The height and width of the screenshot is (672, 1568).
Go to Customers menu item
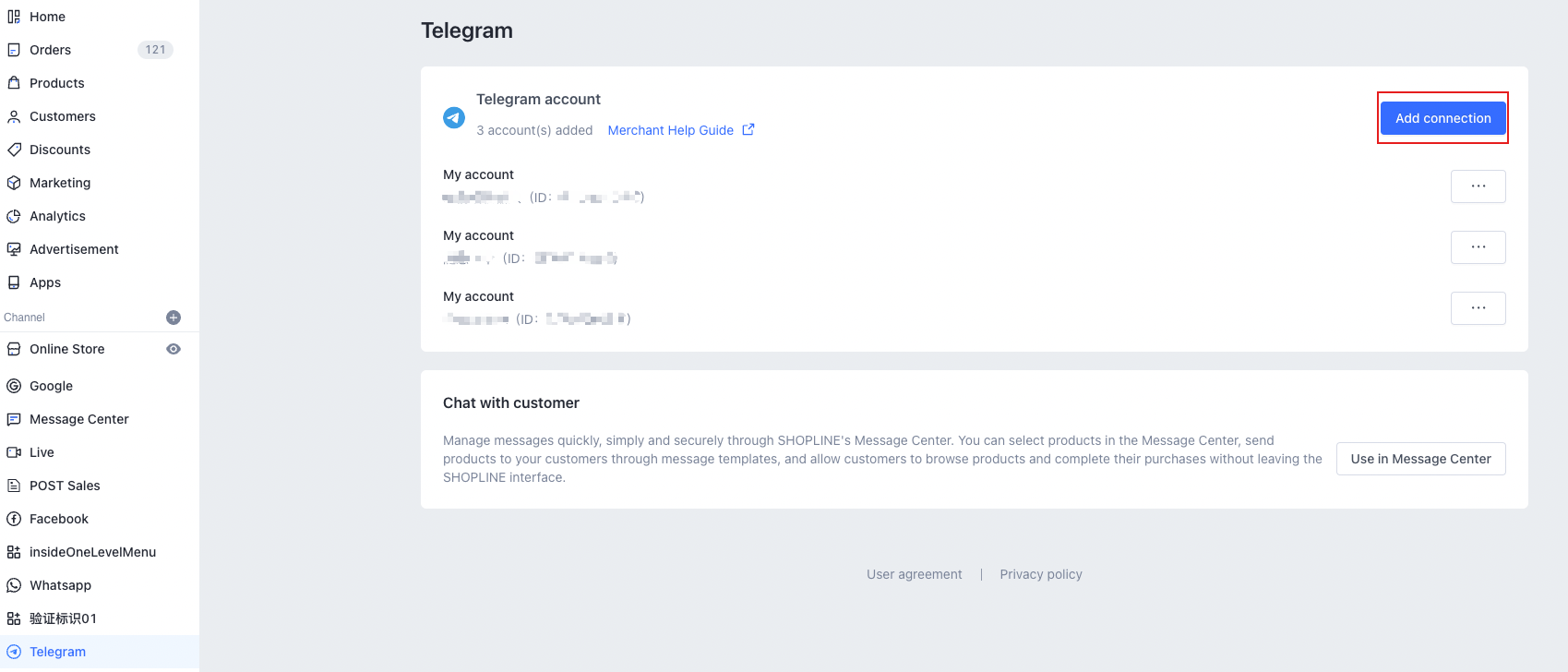point(62,116)
